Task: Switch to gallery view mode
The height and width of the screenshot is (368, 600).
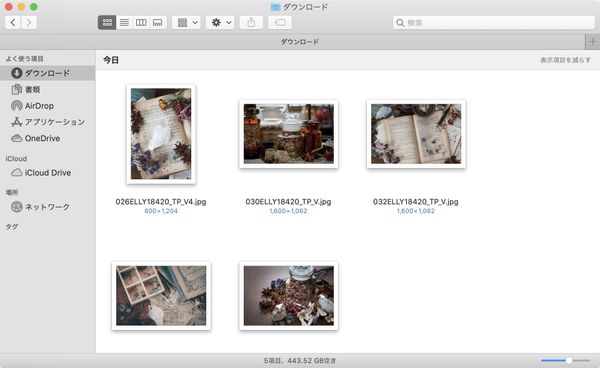Action: coord(158,23)
